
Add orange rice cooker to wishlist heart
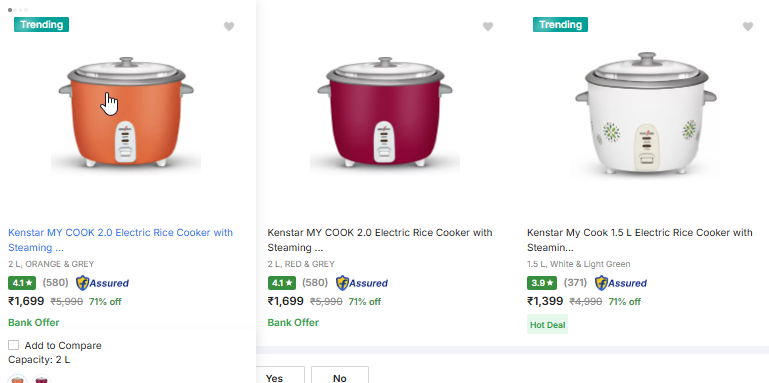(229, 26)
